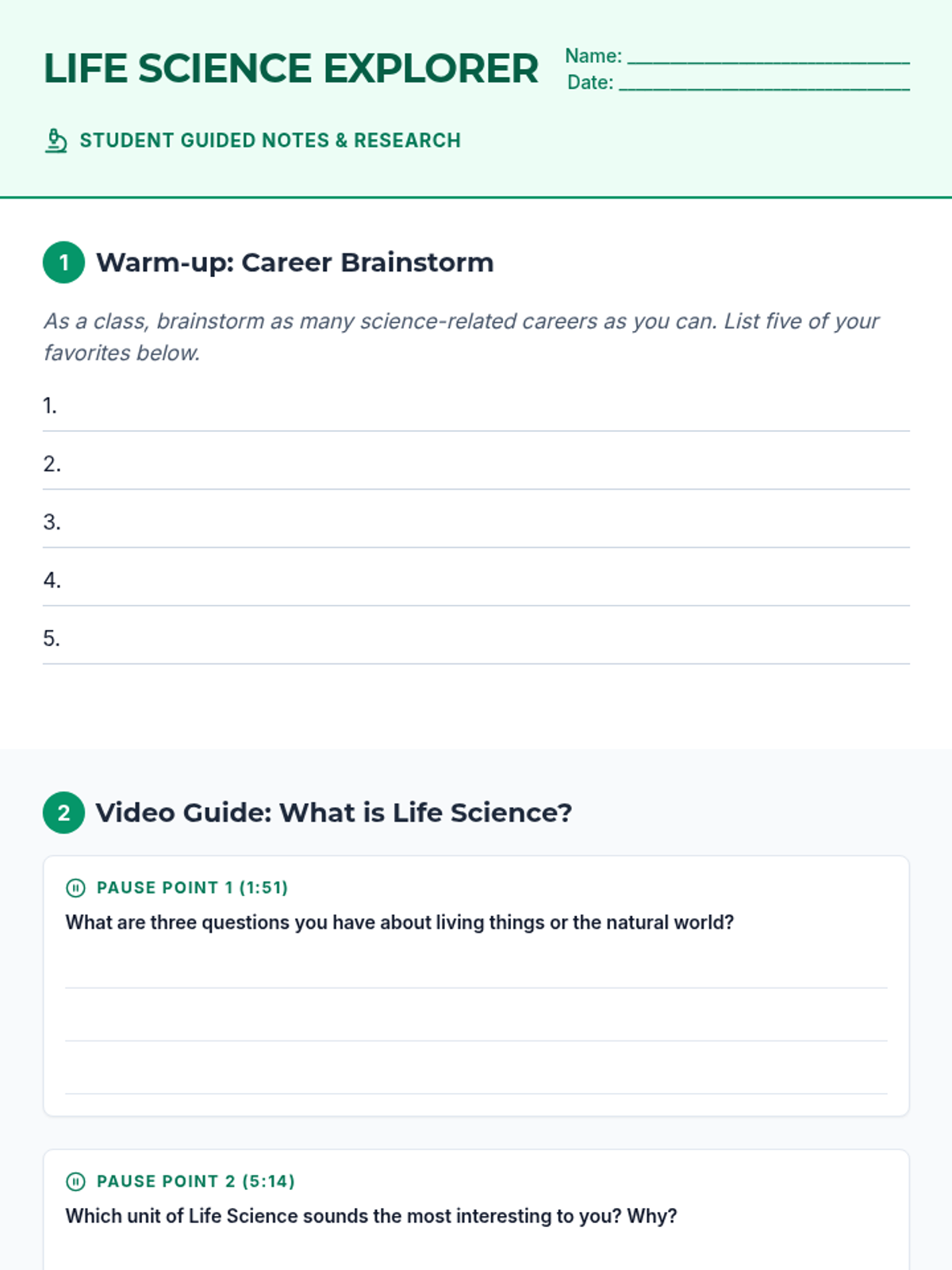Viewport: 952px width, 1270px height.
Task: Click the PAUSE POINT 2 (5:14) label
Action: [195, 1181]
